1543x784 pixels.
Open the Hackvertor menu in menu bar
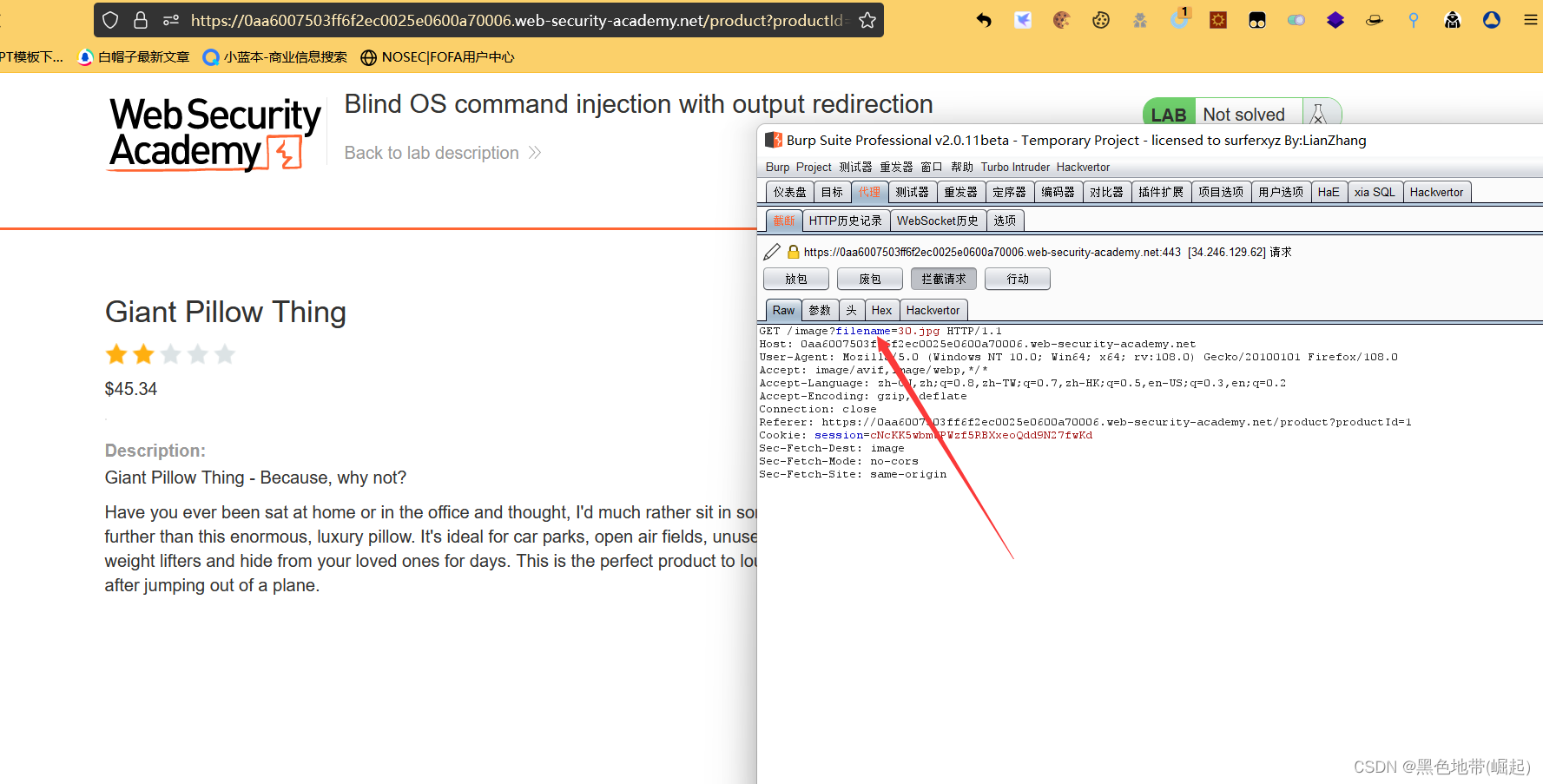[1083, 168]
